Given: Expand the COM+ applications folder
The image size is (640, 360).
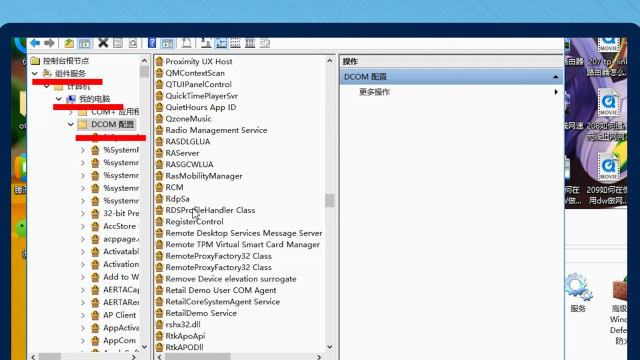Looking at the screenshot, I should [x=71, y=112].
